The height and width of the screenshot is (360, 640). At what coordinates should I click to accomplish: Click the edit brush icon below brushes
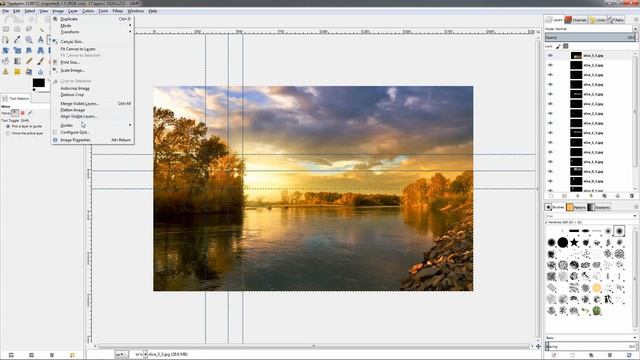click(554, 355)
